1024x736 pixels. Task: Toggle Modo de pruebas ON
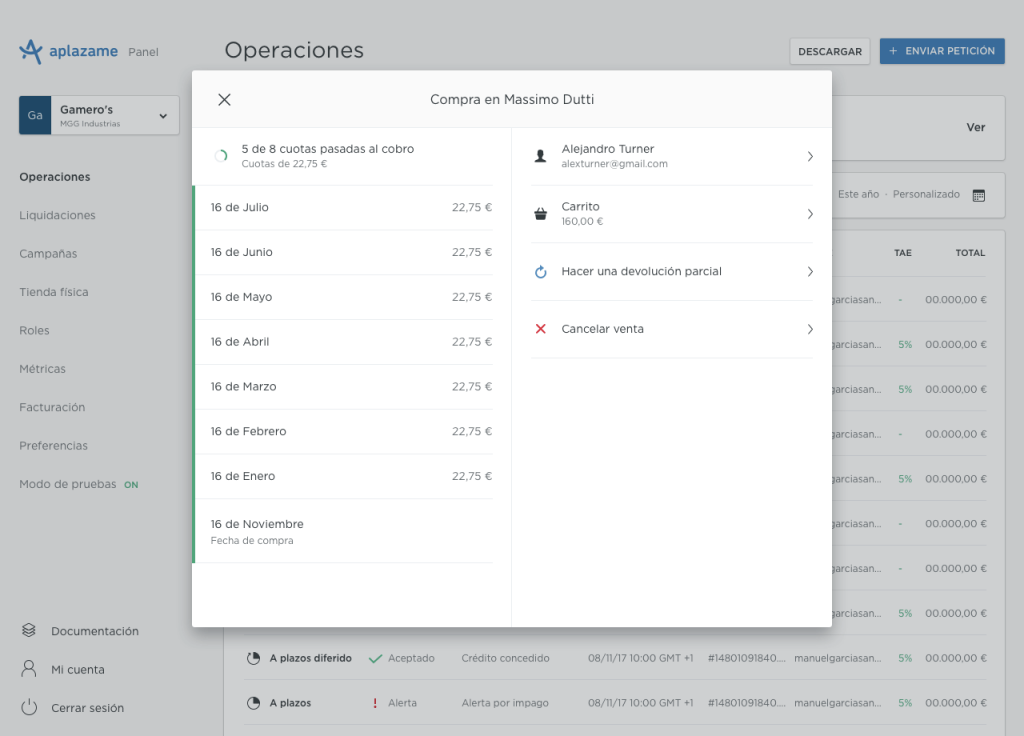point(131,485)
